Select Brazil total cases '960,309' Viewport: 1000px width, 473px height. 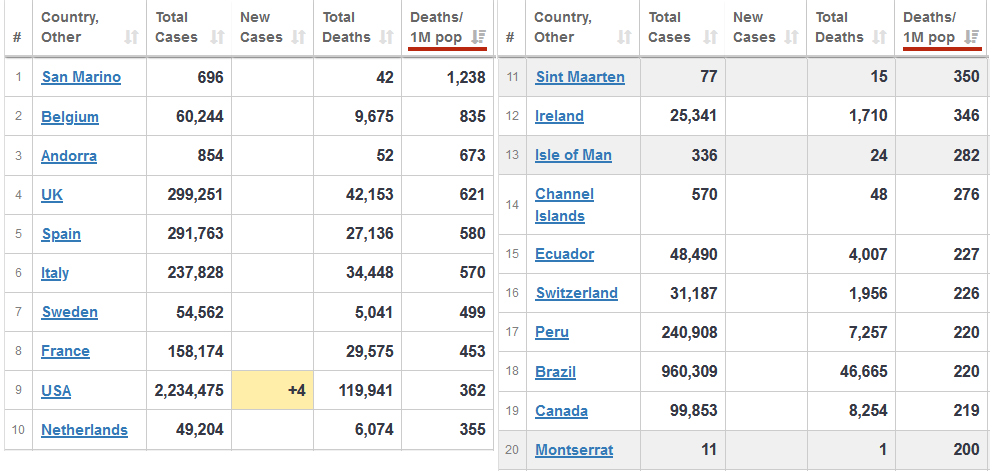687,371
